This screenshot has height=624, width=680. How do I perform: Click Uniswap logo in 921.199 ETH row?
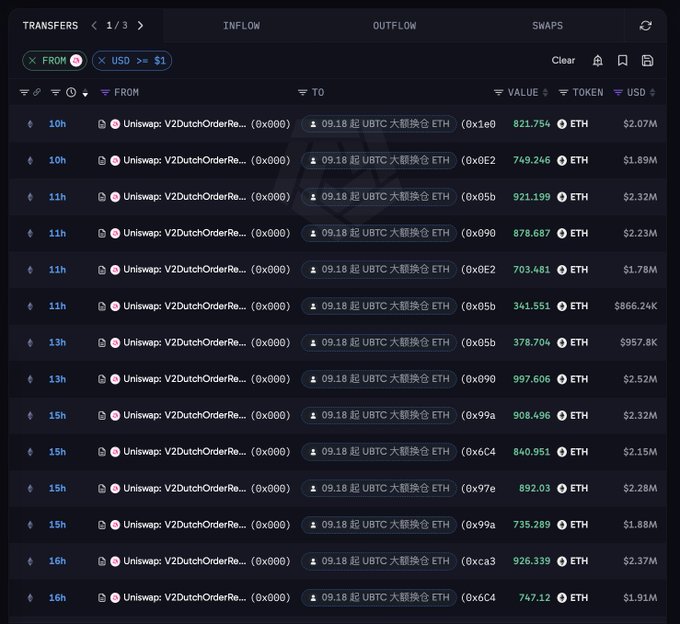(115, 197)
